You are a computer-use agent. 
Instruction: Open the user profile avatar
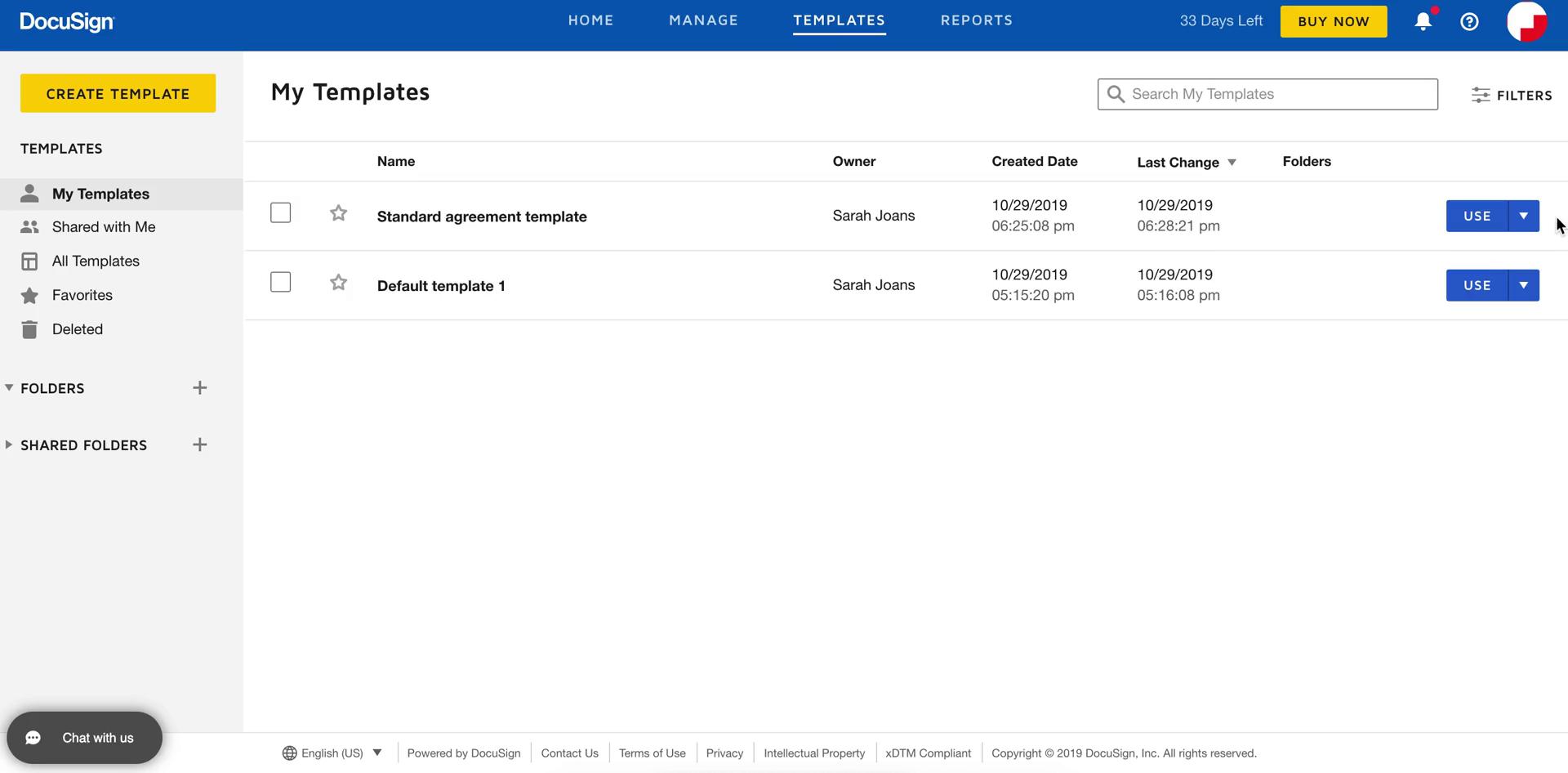[1526, 21]
